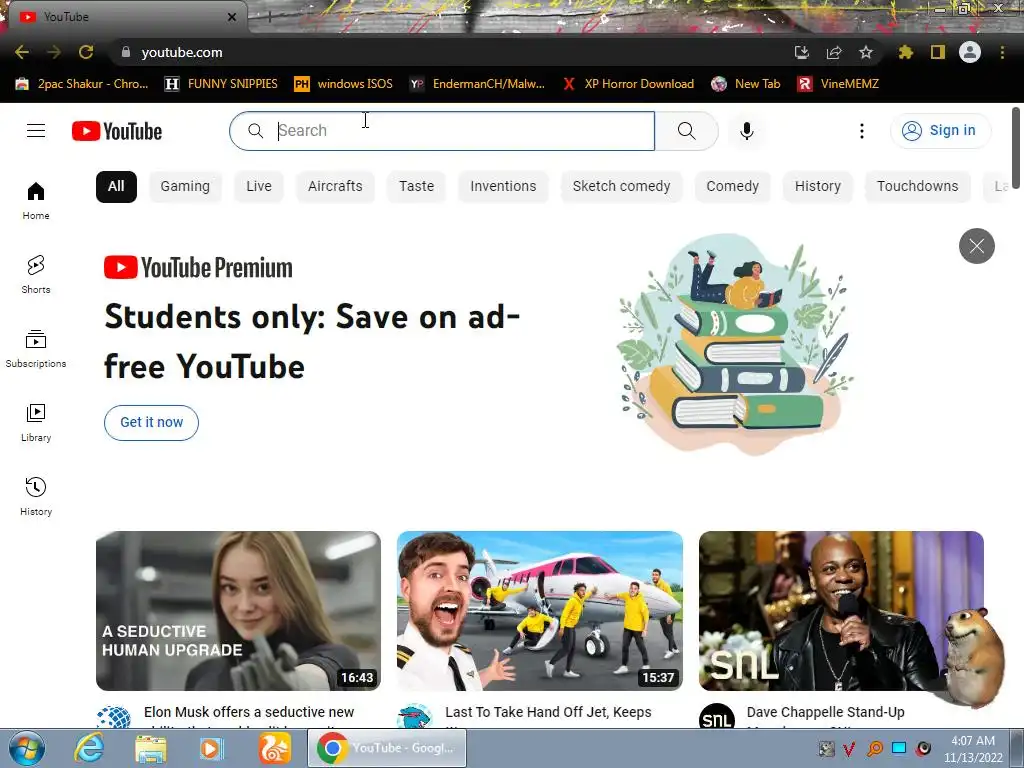1024x768 pixels.
Task: Select the All filter chip
Action: coord(116,186)
